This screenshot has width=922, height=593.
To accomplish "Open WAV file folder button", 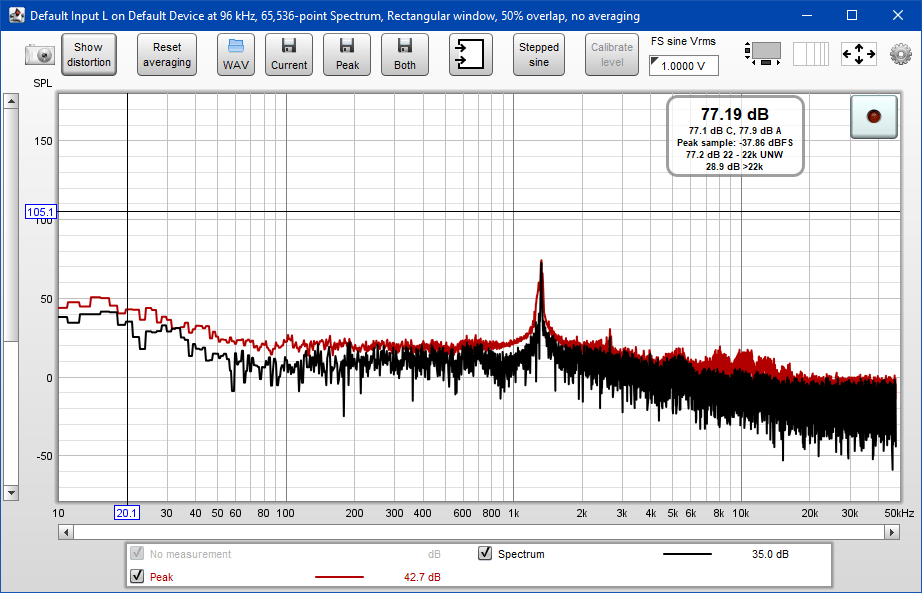I will click(x=236, y=55).
